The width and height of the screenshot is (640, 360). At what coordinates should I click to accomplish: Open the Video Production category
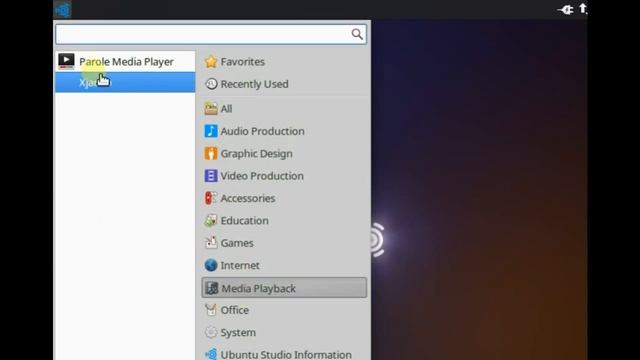click(284, 176)
